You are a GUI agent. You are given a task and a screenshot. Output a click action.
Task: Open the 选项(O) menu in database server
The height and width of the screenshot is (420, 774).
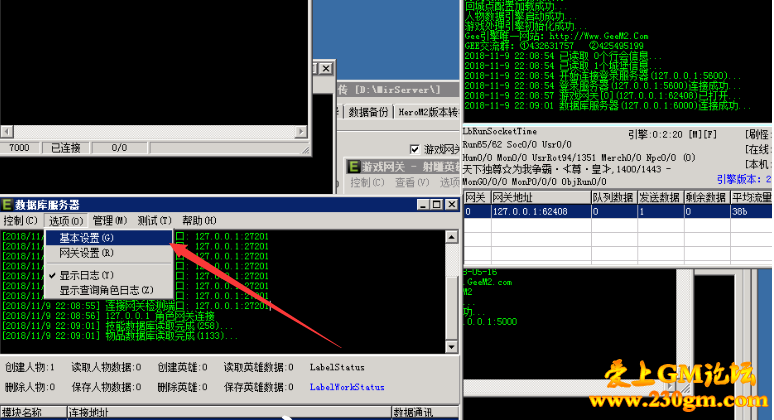point(66,221)
